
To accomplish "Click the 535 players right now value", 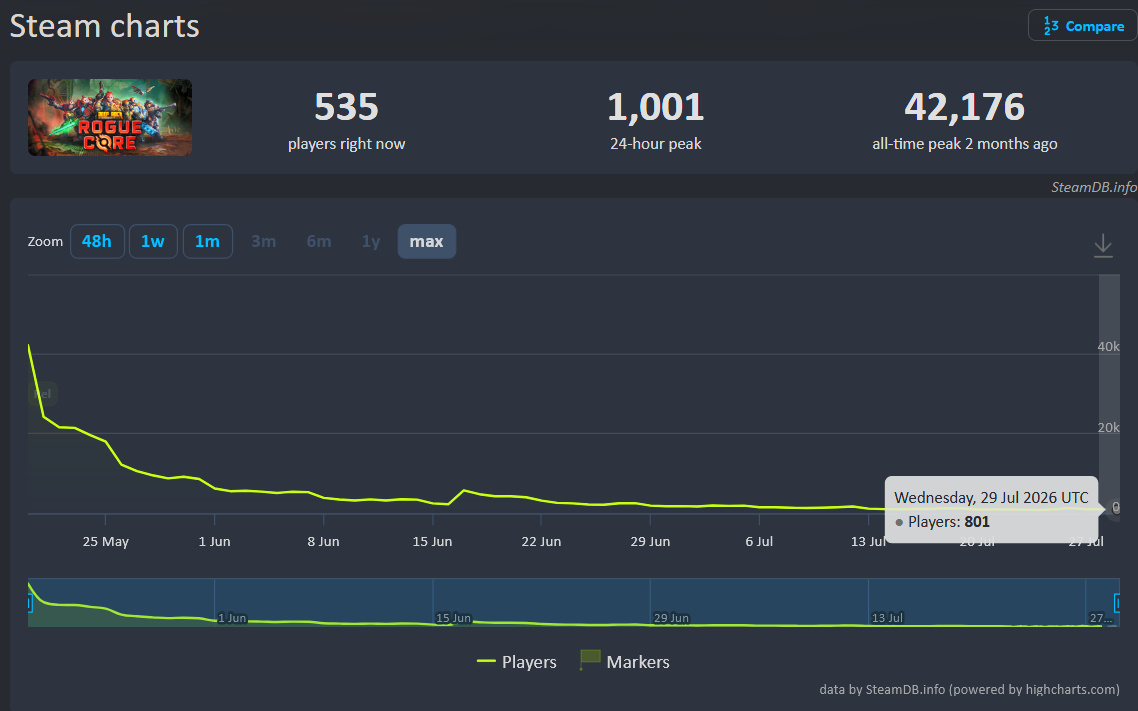I will [346, 107].
